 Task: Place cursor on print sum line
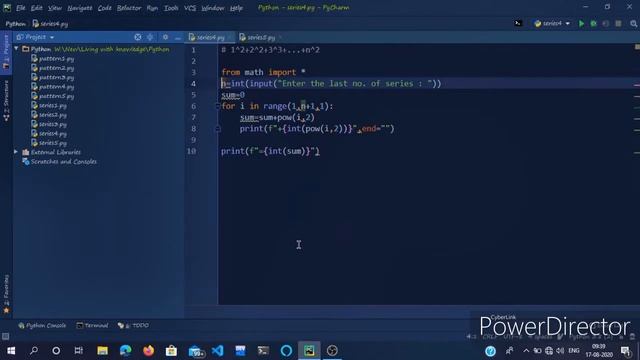point(270,151)
